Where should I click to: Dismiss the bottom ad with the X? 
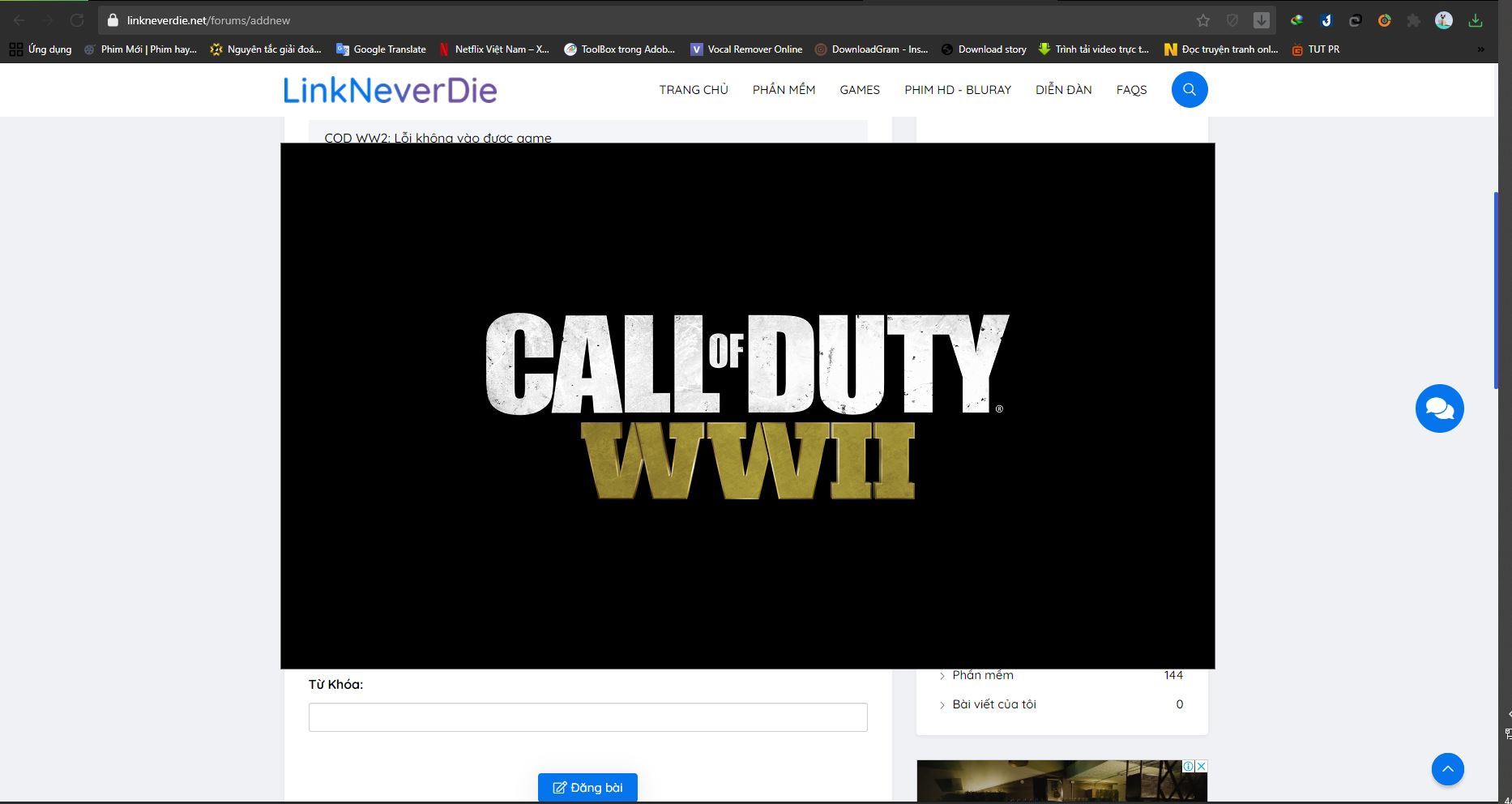[x=1199, y=767]
